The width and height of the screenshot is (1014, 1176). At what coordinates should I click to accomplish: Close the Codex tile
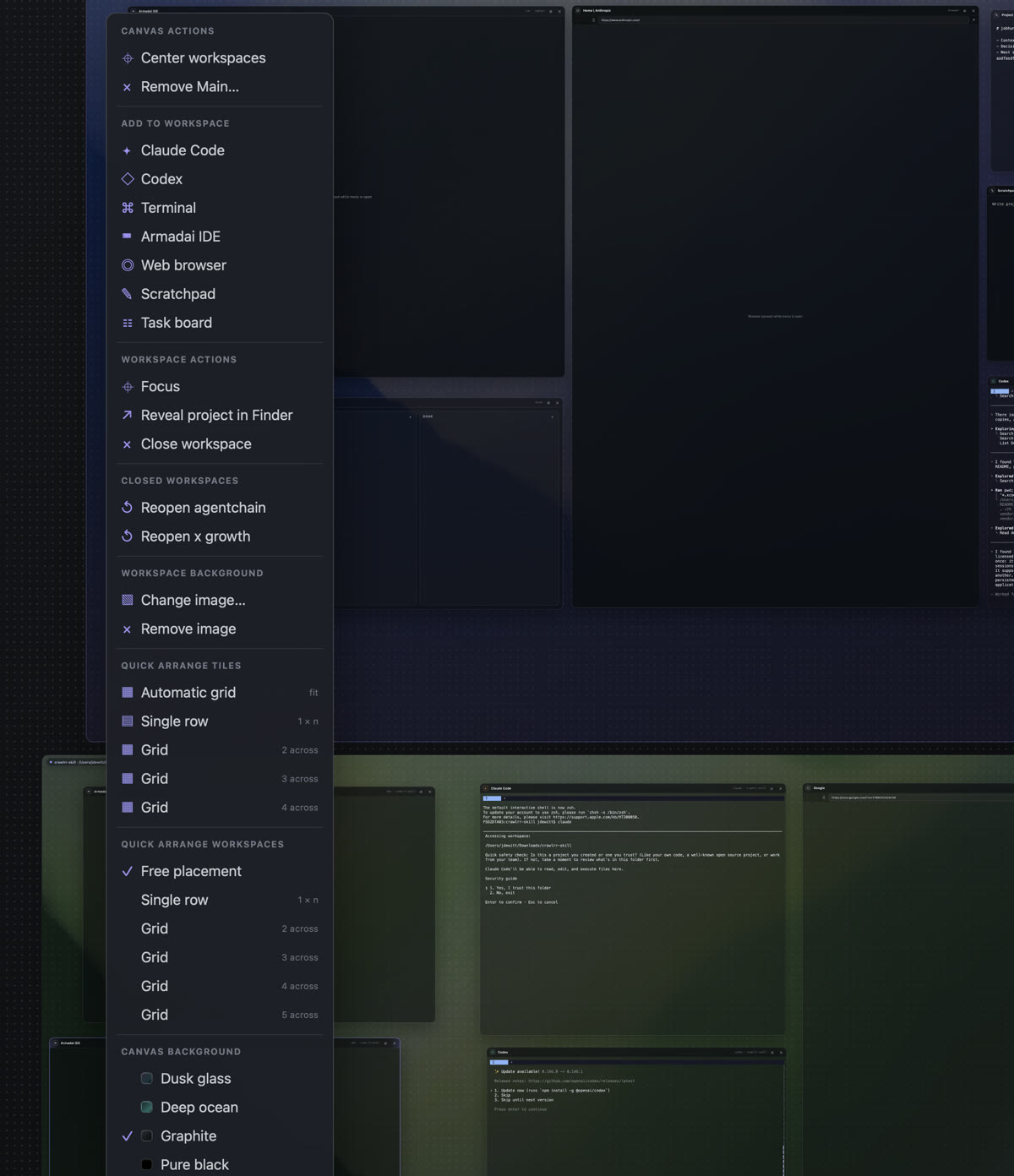781,1053
